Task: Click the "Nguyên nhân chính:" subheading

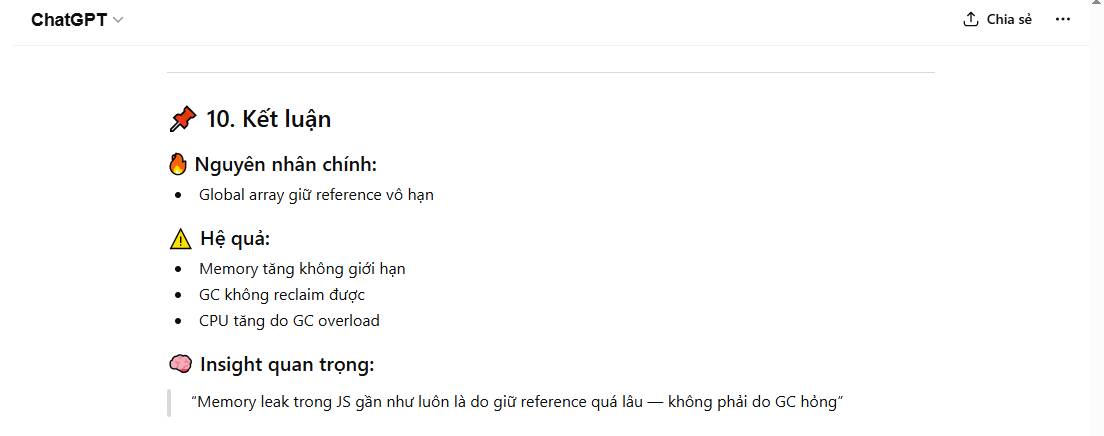Action: click(285, 165)
